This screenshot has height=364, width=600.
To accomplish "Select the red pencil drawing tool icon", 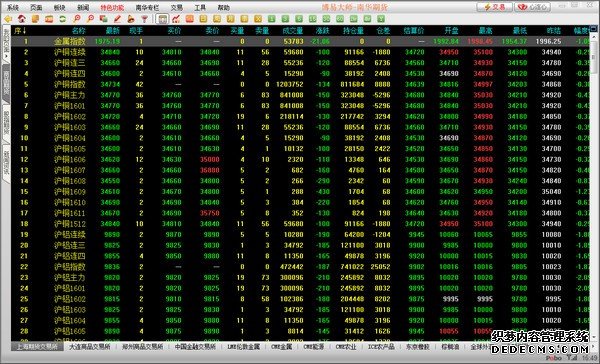I will tap(117, 19).
